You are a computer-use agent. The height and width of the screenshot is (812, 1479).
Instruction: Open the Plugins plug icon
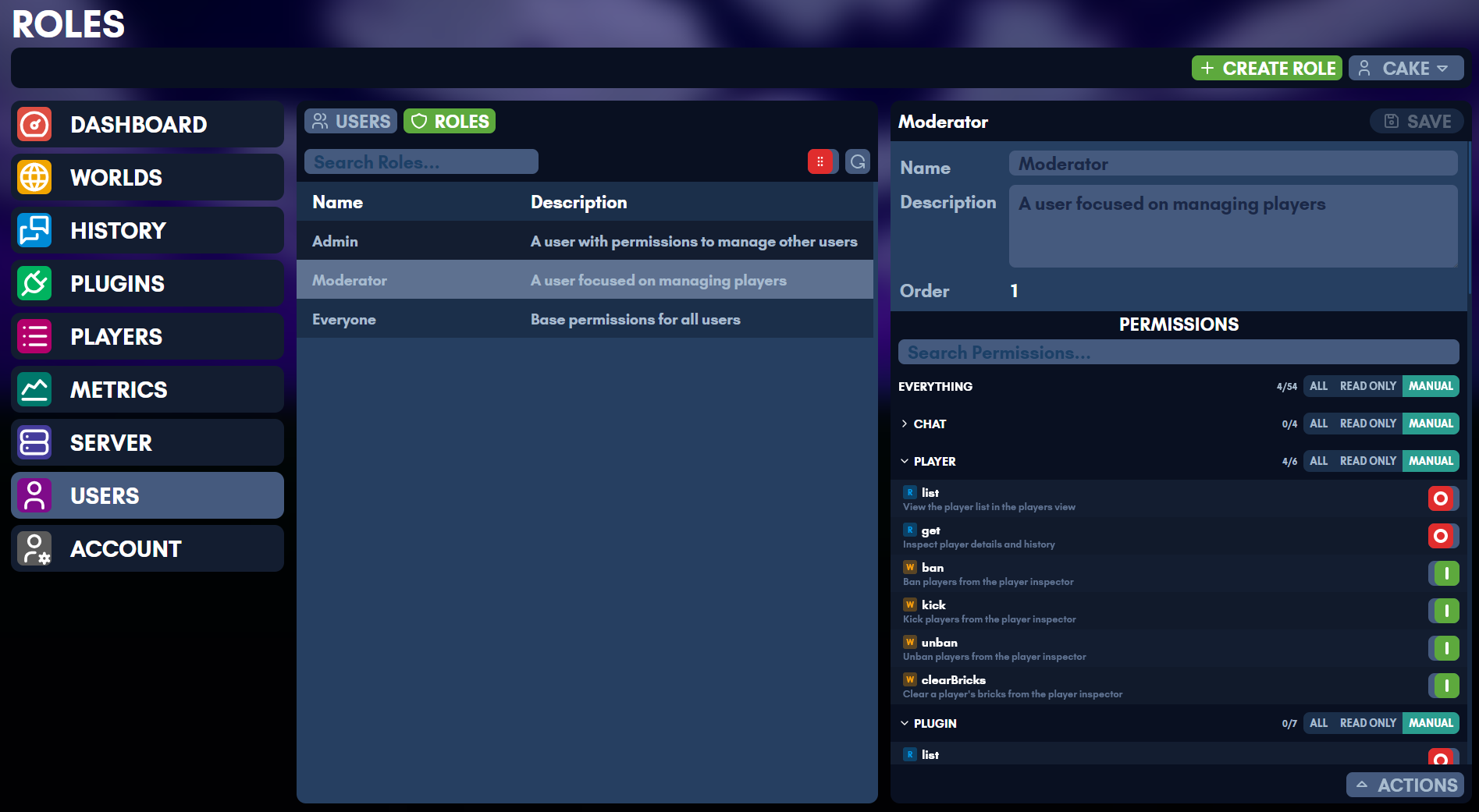34,283
